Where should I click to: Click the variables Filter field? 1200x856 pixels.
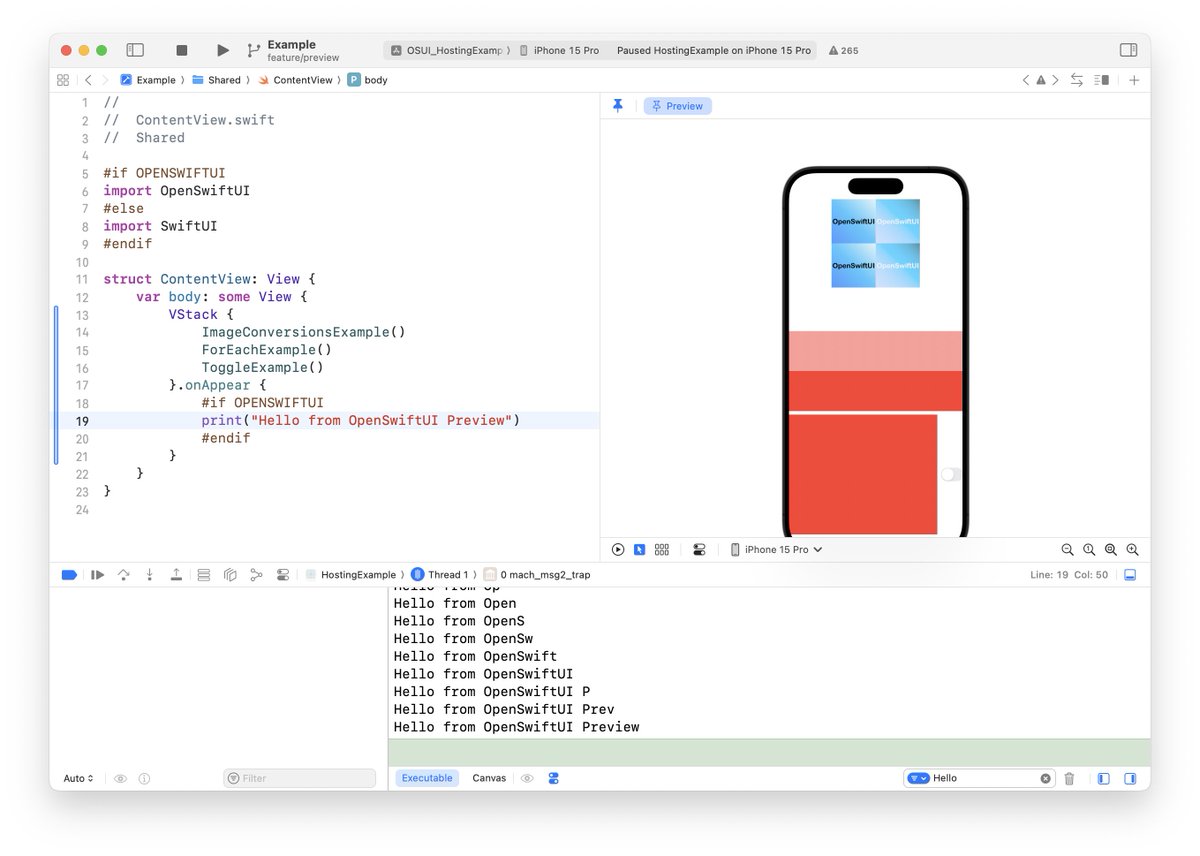[299, 778]
